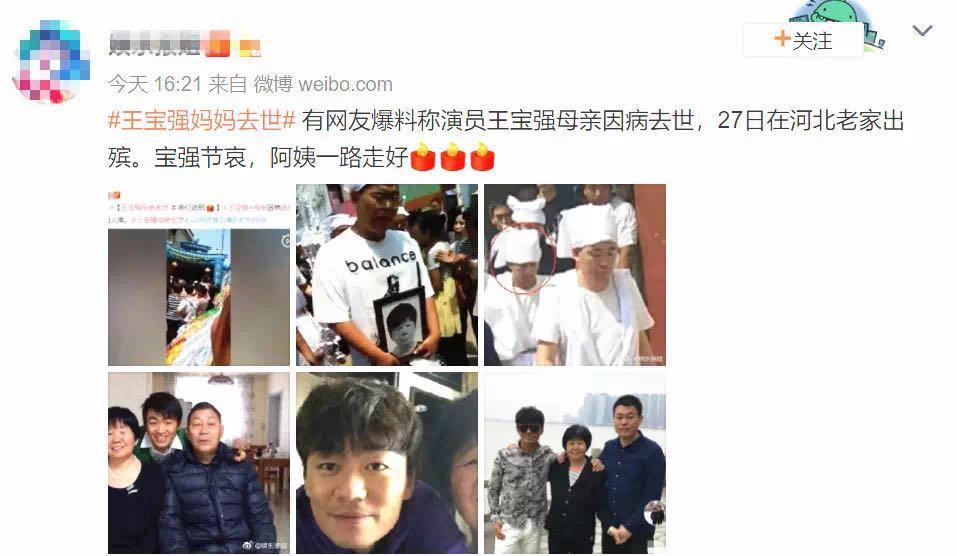Screen dimensions: 957x556
Task: Click the orange verified badge by the username
Action: 218,44
